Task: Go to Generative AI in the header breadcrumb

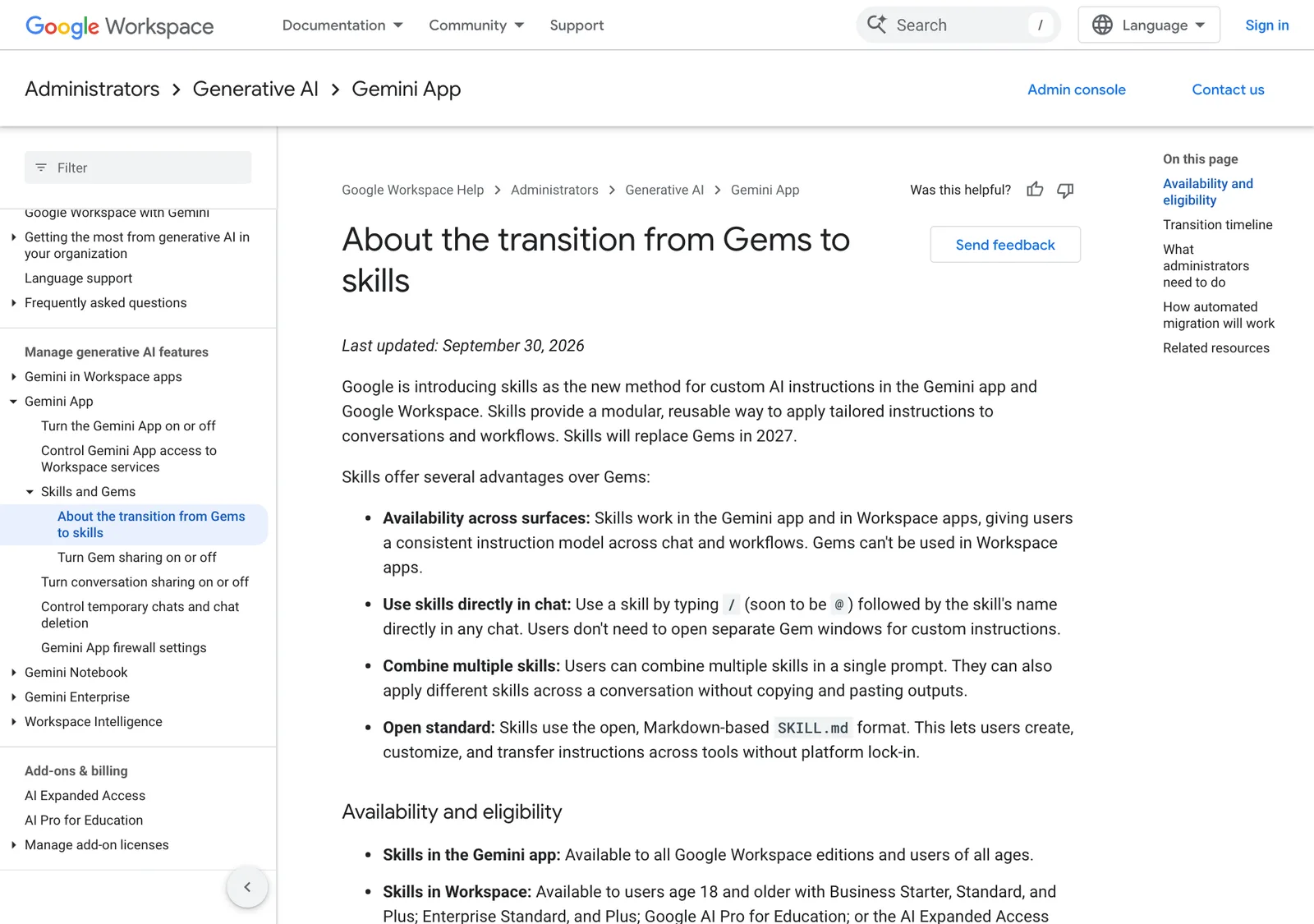Action: pos(255,89)
